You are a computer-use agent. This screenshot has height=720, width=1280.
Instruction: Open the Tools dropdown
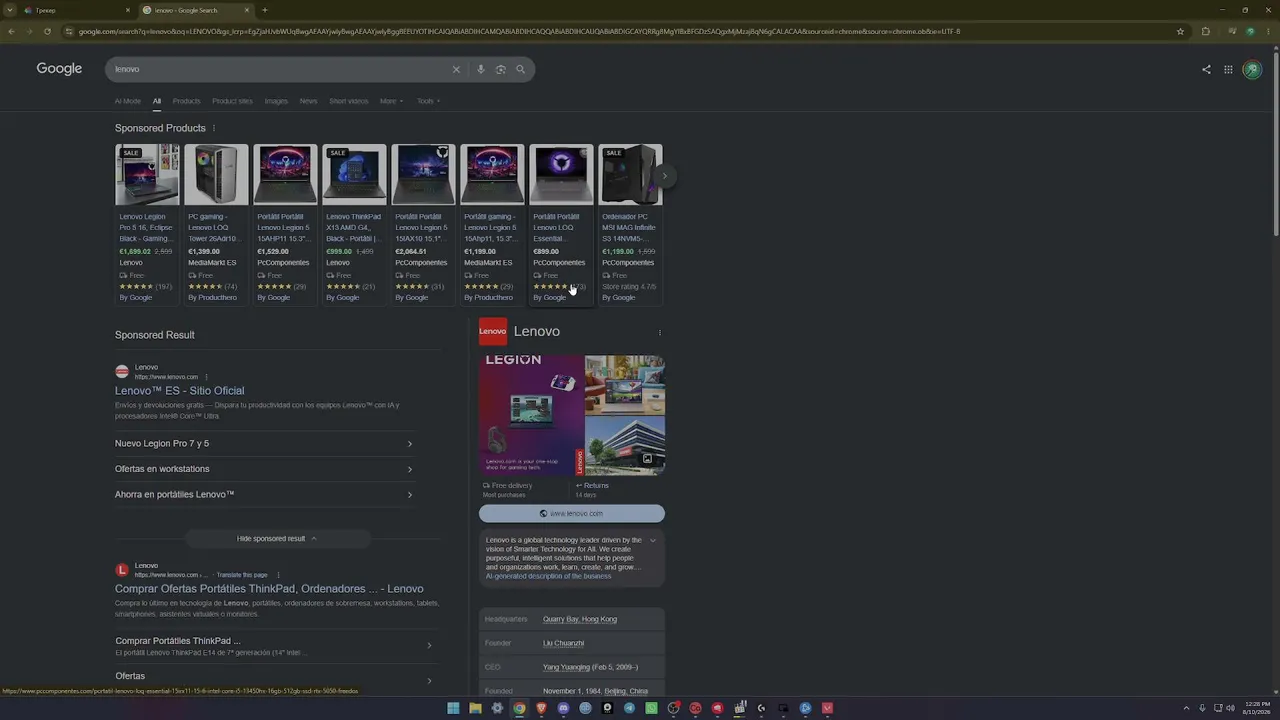pos(428,101)
